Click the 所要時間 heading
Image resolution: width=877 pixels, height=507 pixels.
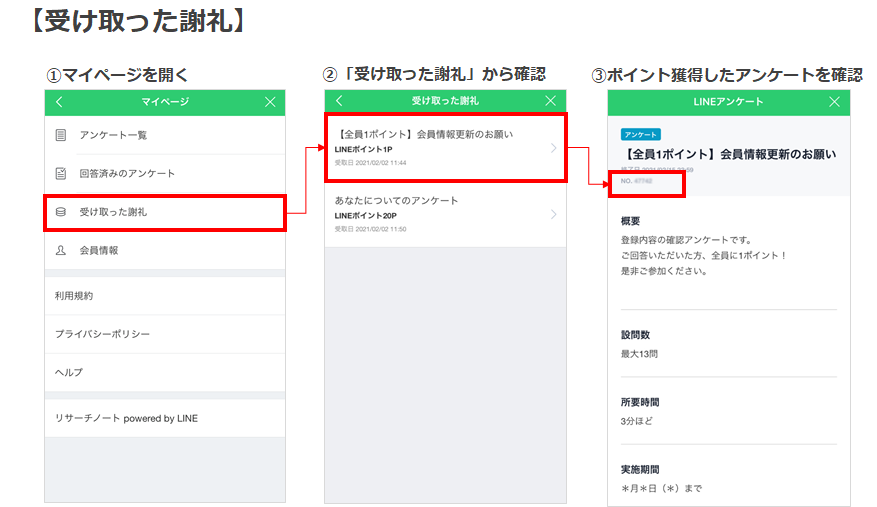click(640, 402)
